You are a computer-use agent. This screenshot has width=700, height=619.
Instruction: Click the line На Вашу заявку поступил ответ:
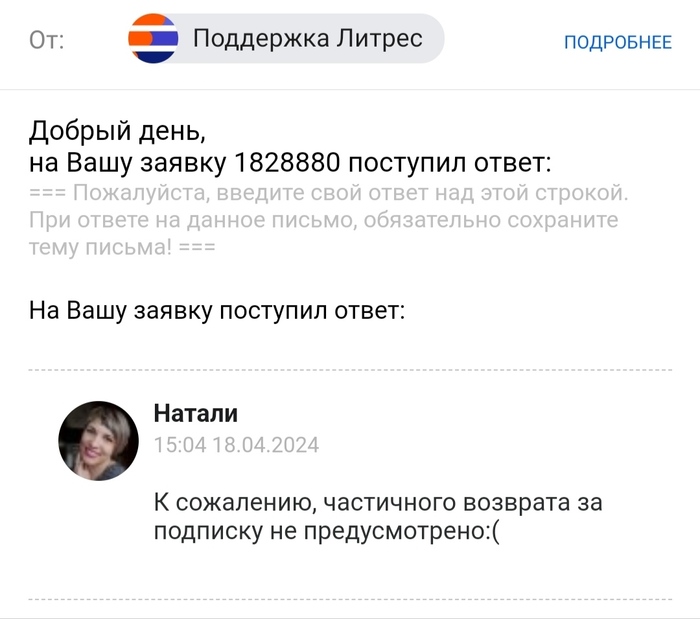[216, 310]
